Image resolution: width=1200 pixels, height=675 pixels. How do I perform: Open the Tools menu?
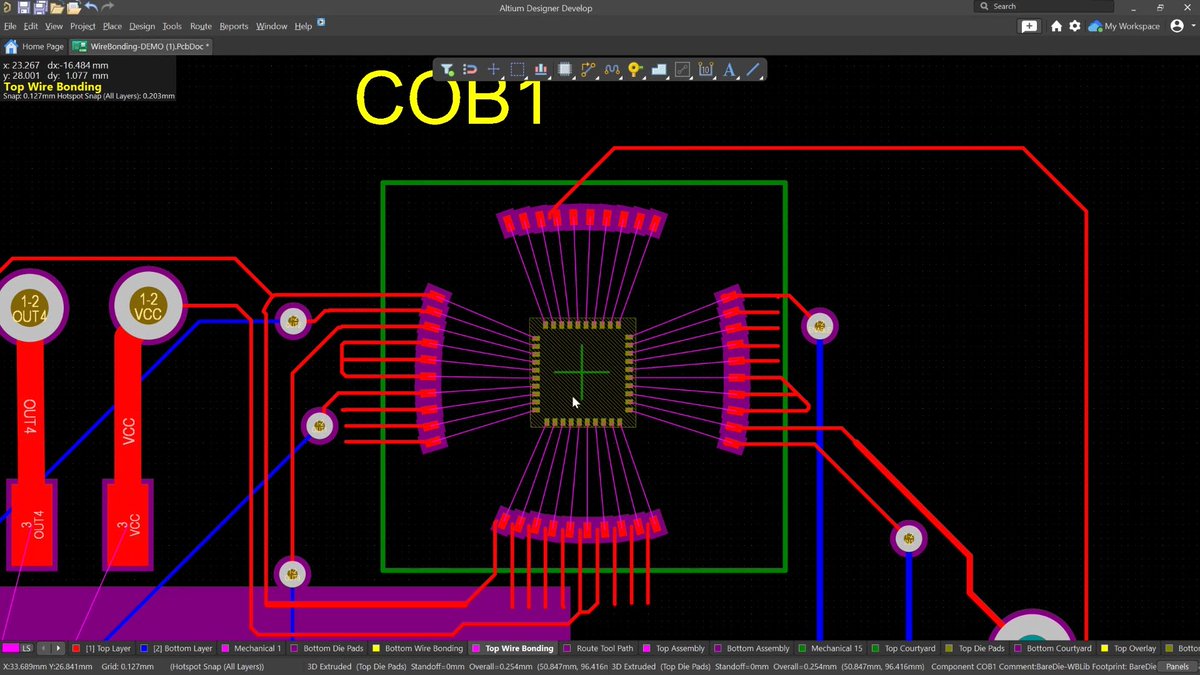pos(172,26)
